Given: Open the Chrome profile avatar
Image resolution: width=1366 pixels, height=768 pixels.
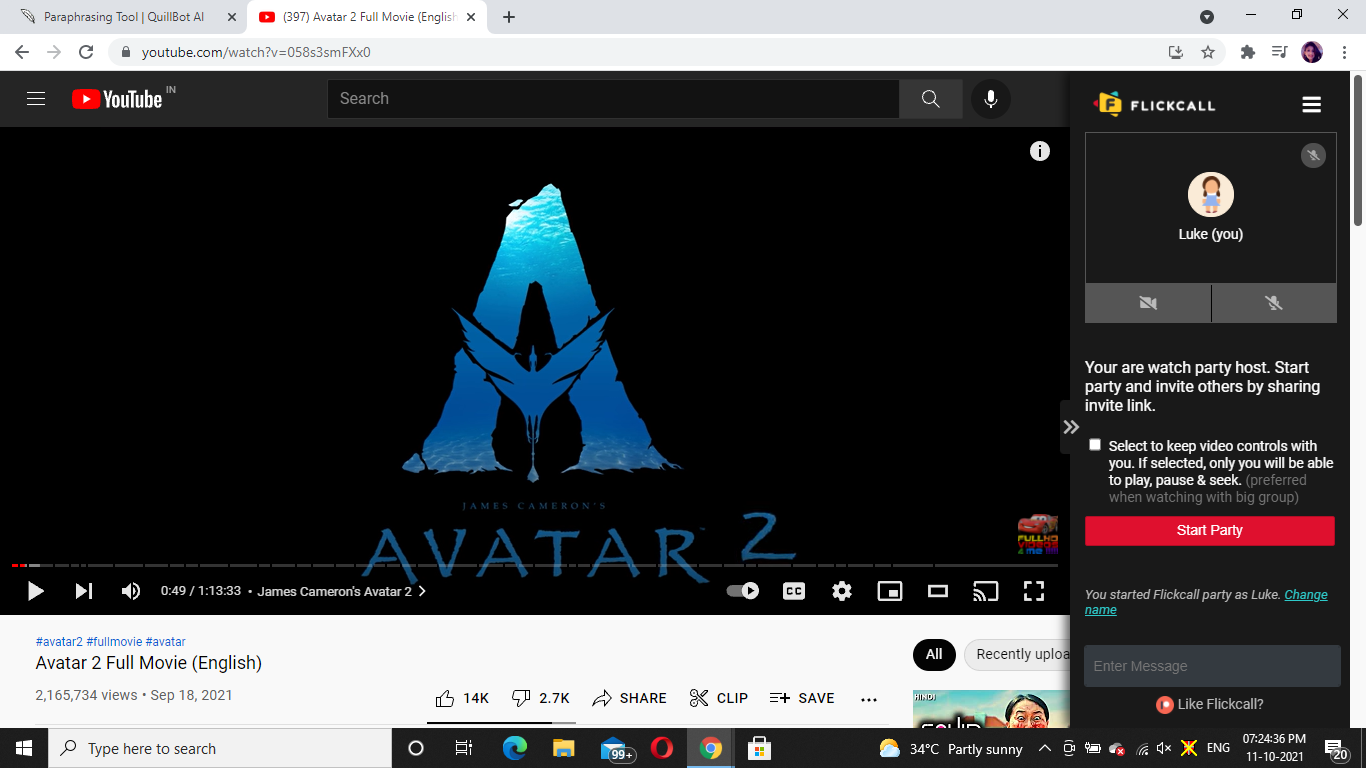Looking at the screenshot, I should [1312, 52].
